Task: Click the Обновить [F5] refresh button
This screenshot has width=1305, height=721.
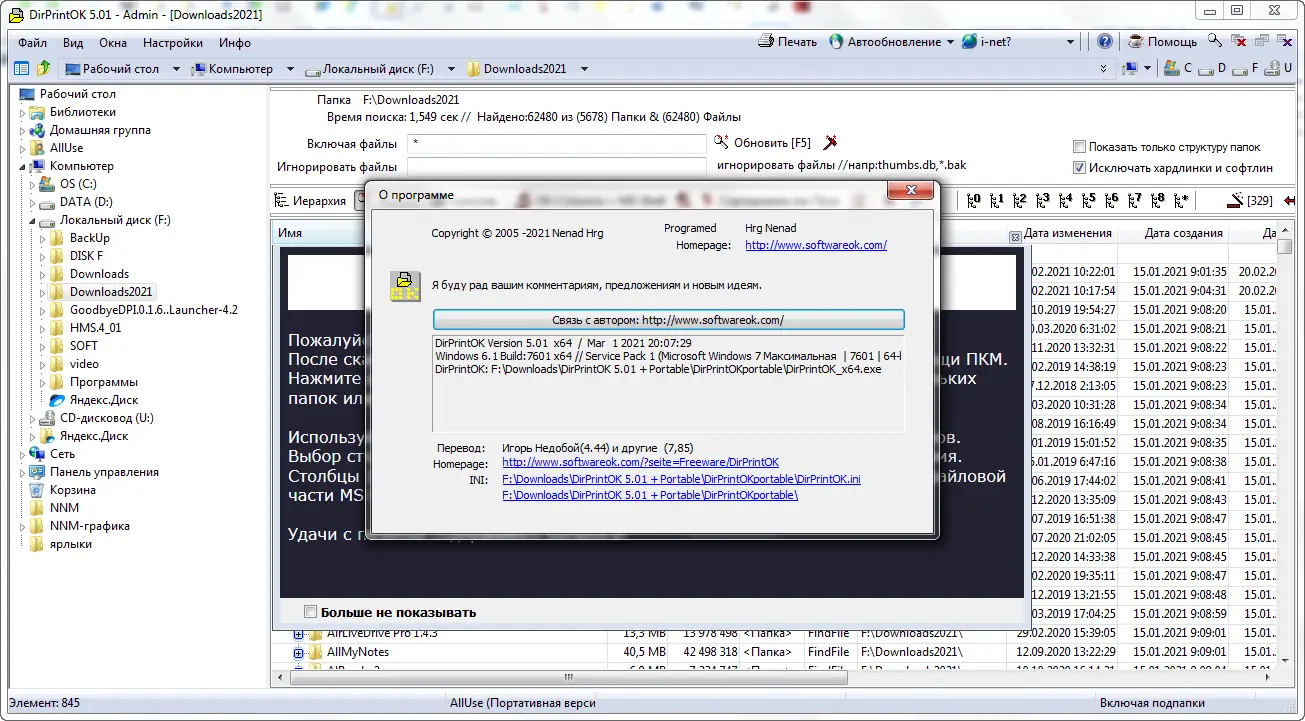Action: 763,143
